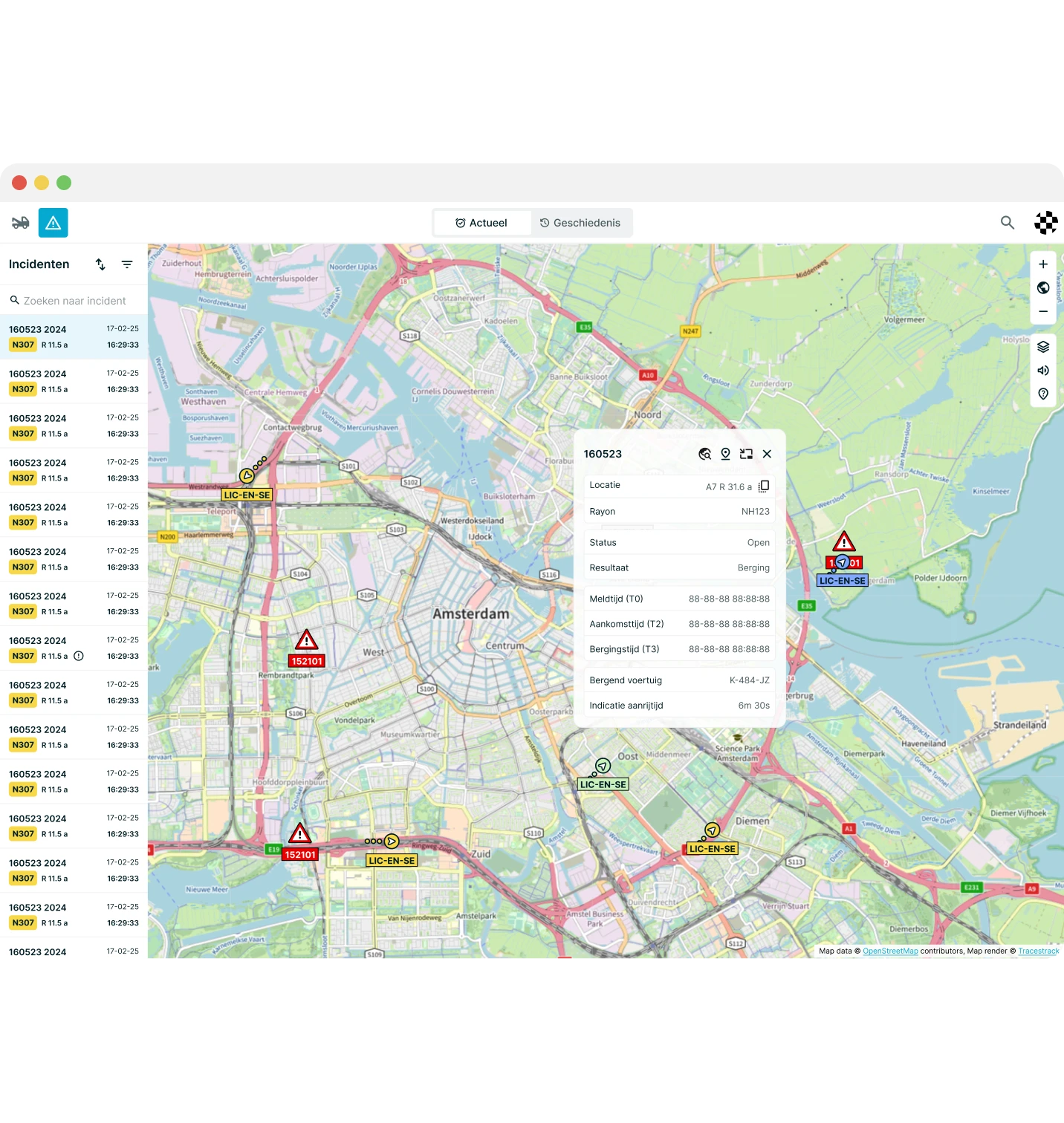
Task: Zoom in the map with plus button
Action: (1043, 264)
